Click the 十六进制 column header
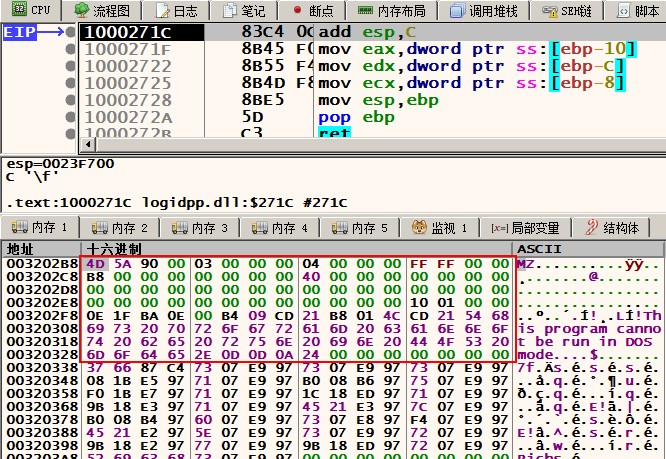The image size is (666, 459). pos(114,248)
